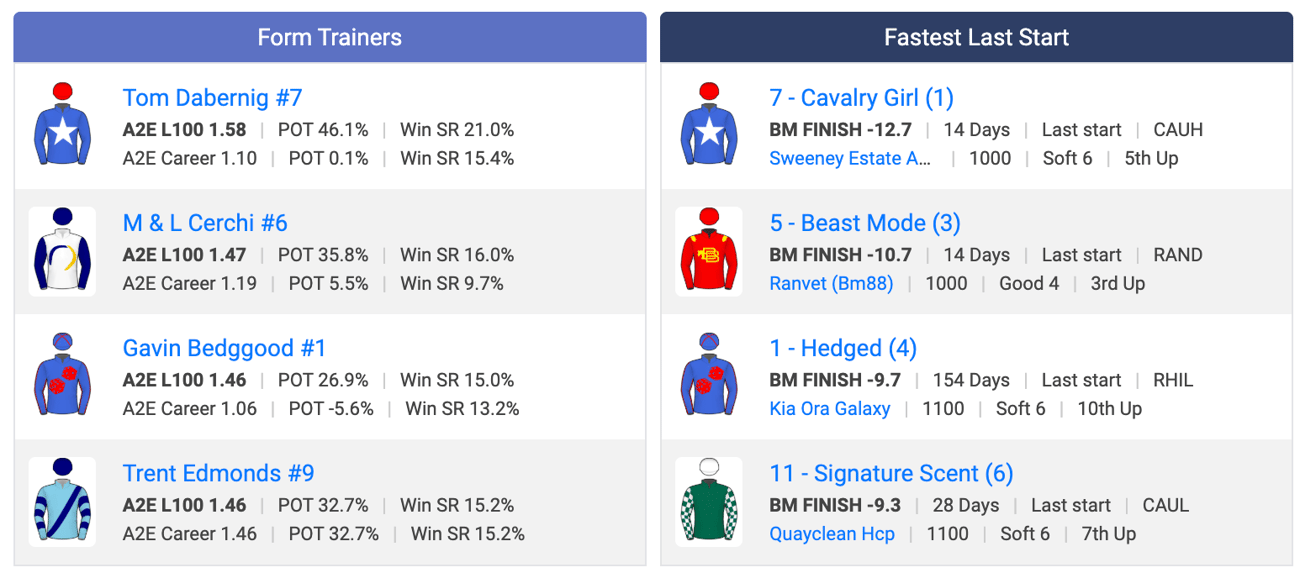Open the Ranvet (Bm88) race link
This screenshot has width=1300, height=578.
pyautogui.click(x=831, y=283)
